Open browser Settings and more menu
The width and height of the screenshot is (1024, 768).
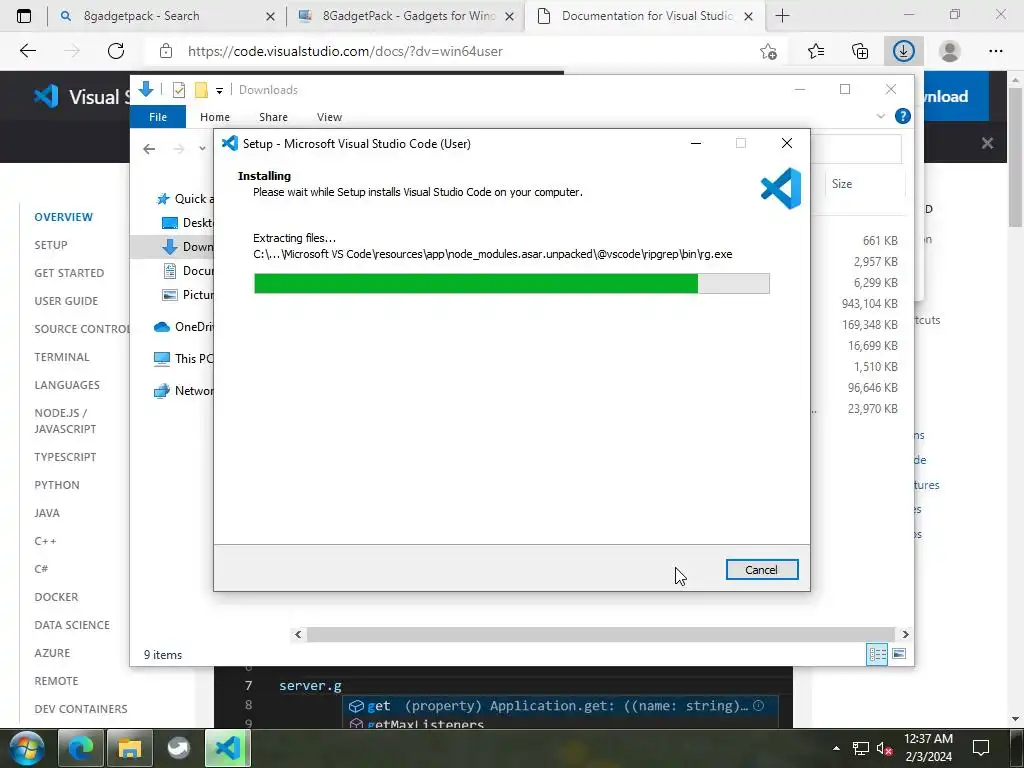pos(995,51)
